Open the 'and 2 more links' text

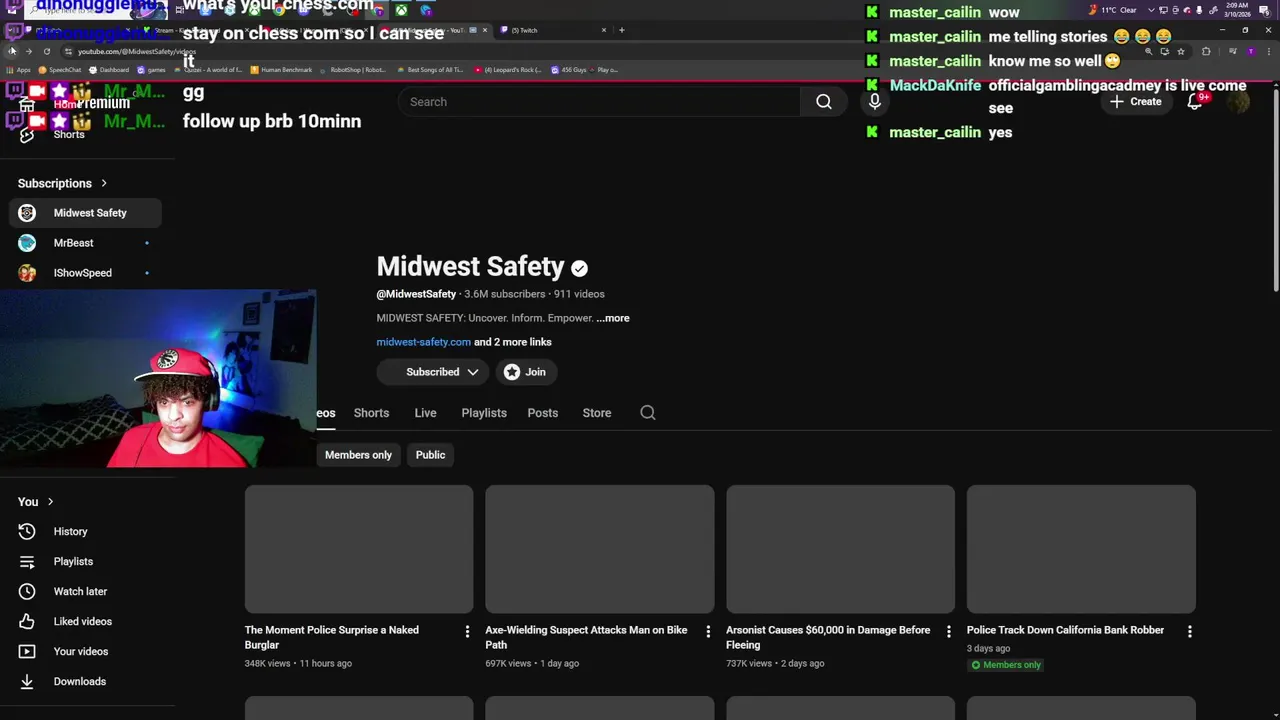[x=513, y=342]
